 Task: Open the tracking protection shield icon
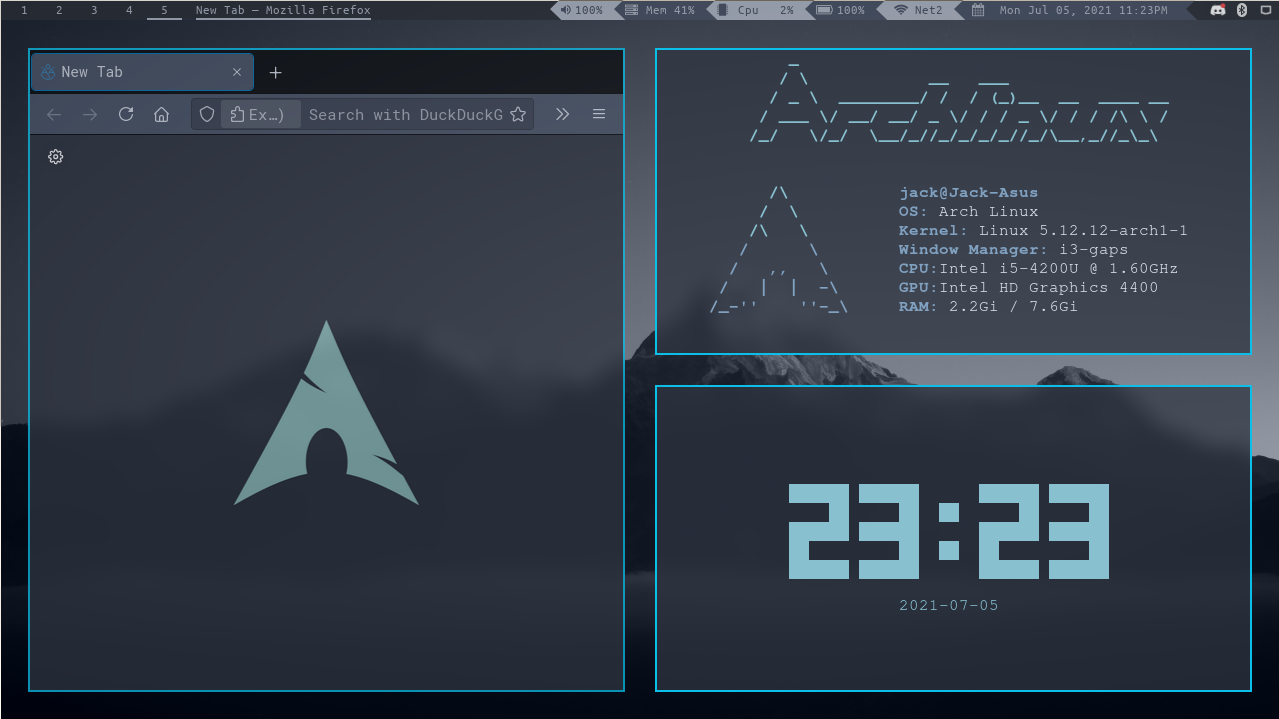tap(207, 114)
